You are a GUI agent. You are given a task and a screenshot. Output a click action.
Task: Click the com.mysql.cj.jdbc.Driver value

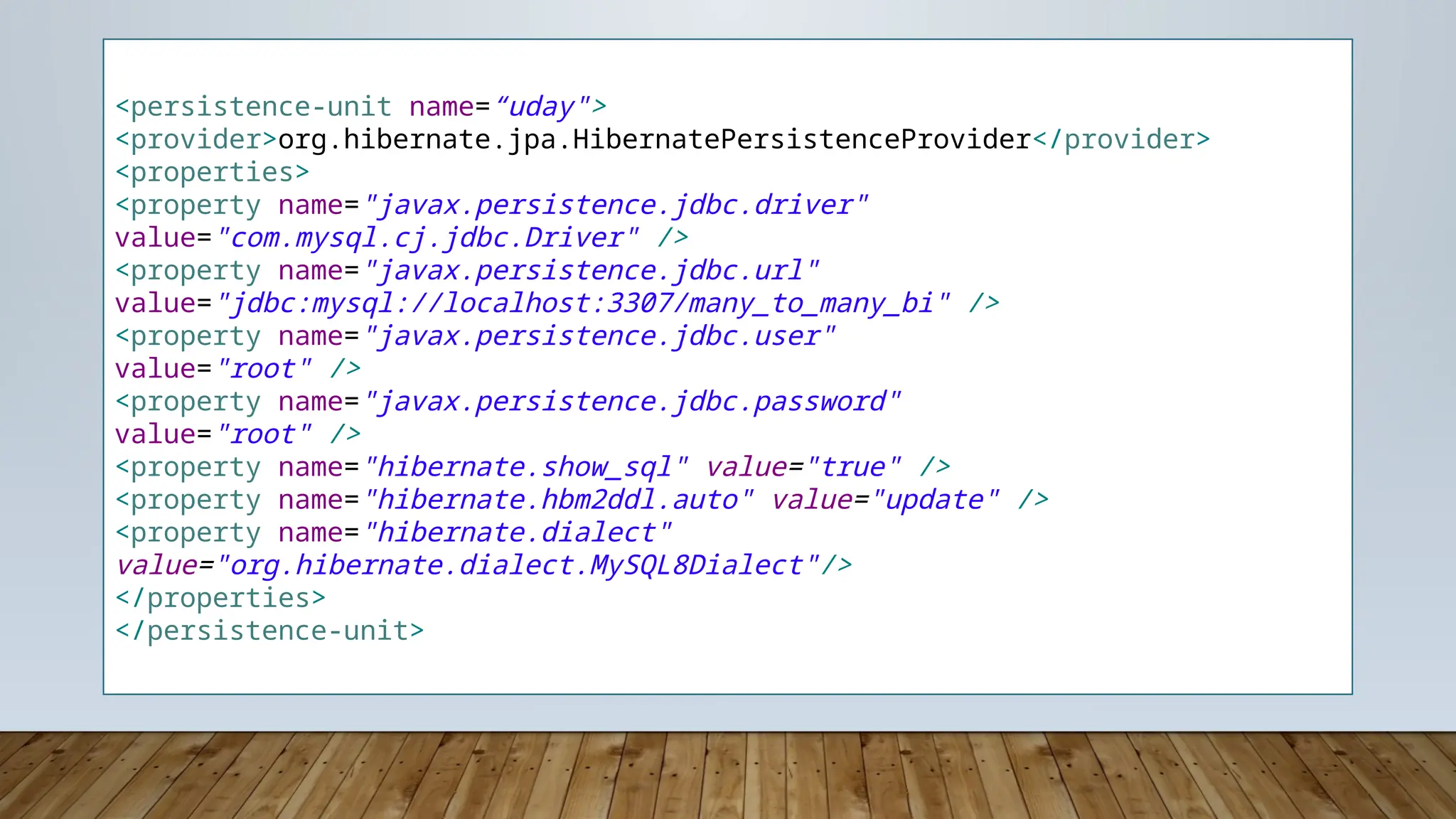click(x=427, y=237)
